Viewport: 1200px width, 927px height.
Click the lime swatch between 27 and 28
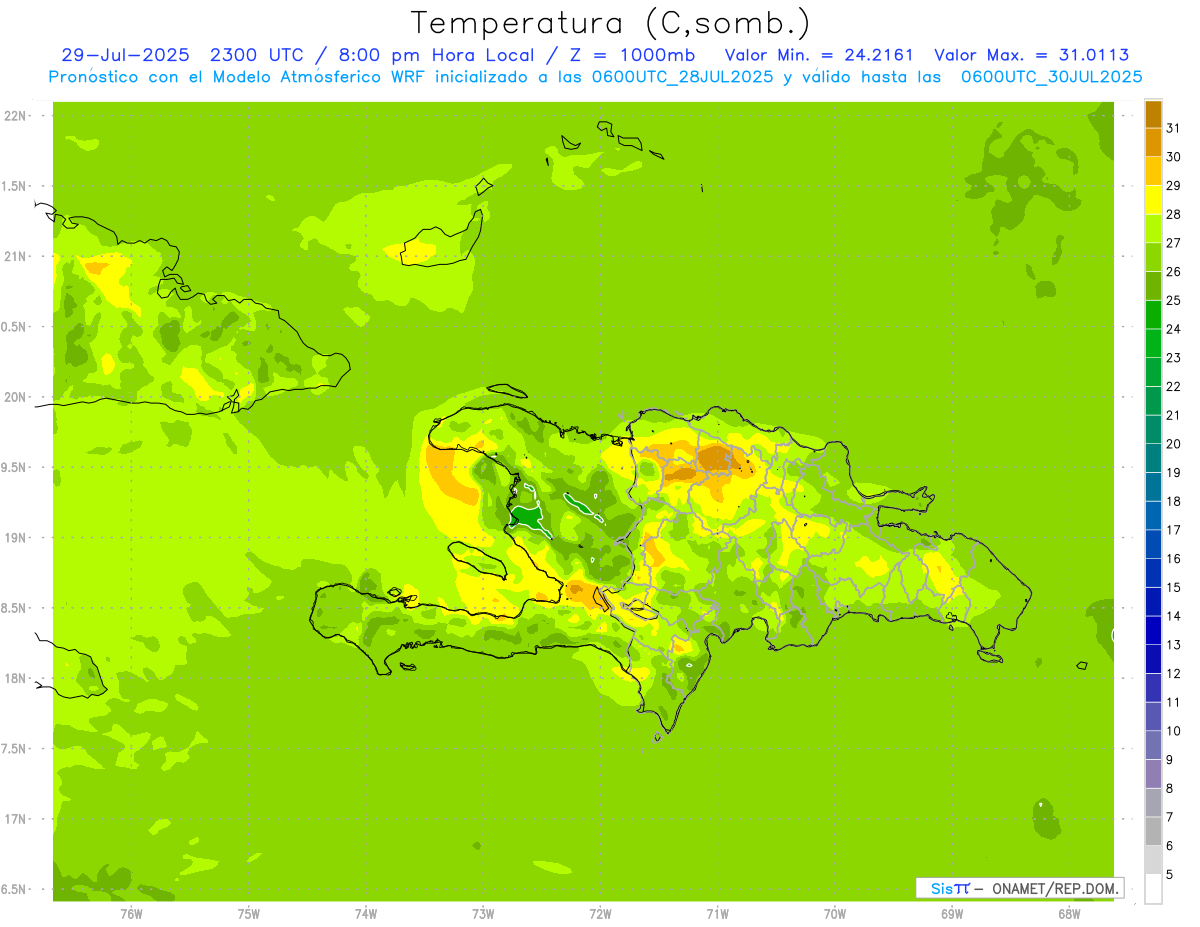click(x=1153, y=229)
